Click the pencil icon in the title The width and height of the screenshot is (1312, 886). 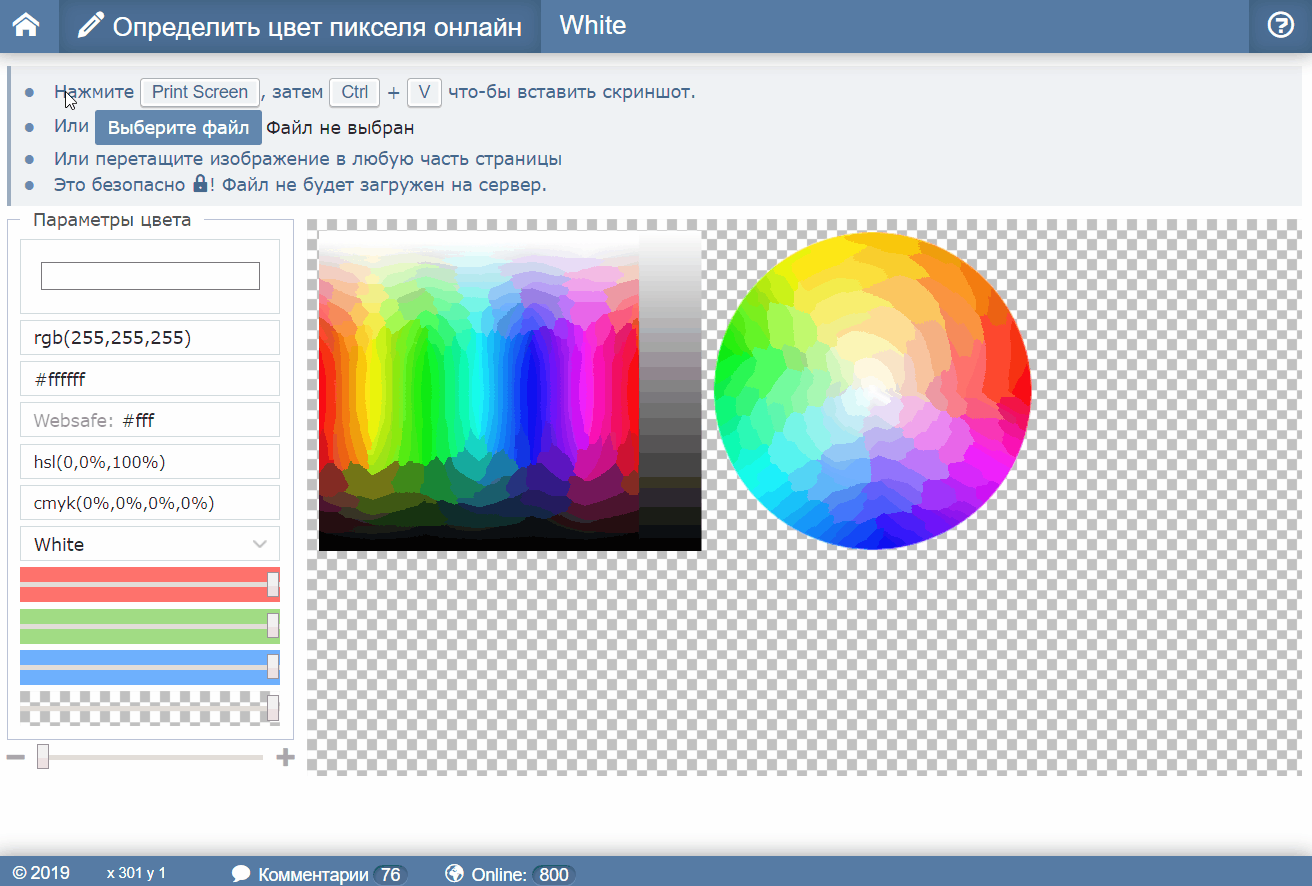[x=90, y=26]
